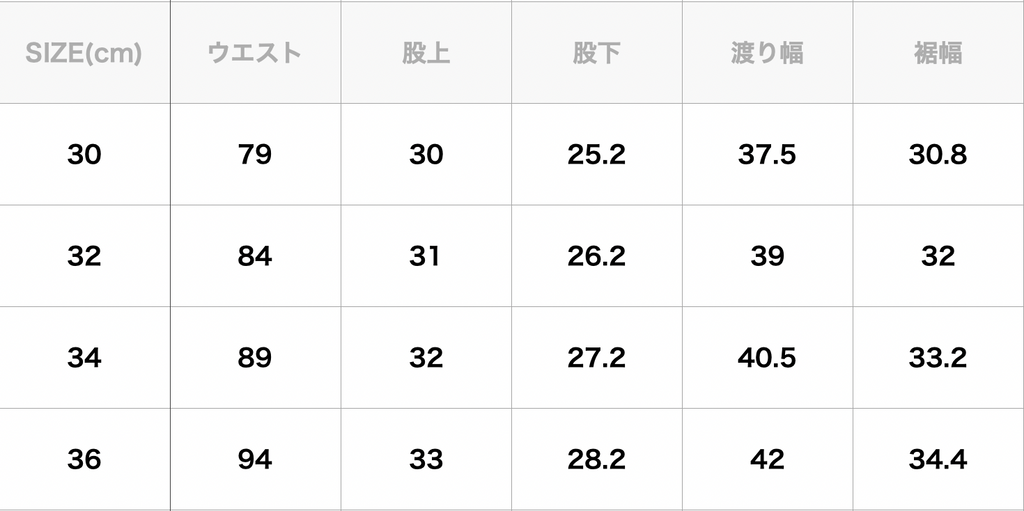Select the 股下 header cell
This screenshot has height=511, width=1024.
[596, 53]
